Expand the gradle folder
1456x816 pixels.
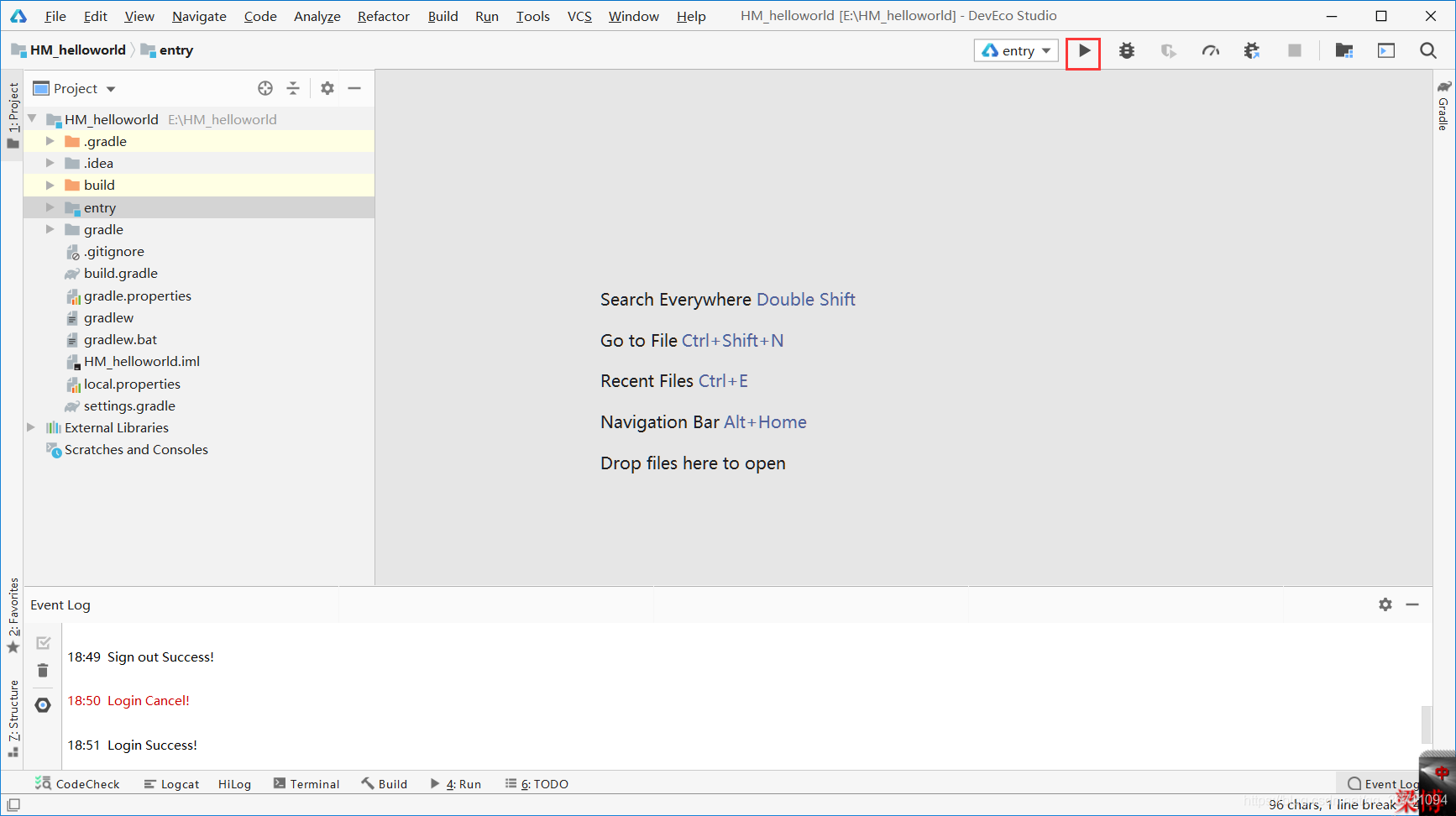click(50, 229)
